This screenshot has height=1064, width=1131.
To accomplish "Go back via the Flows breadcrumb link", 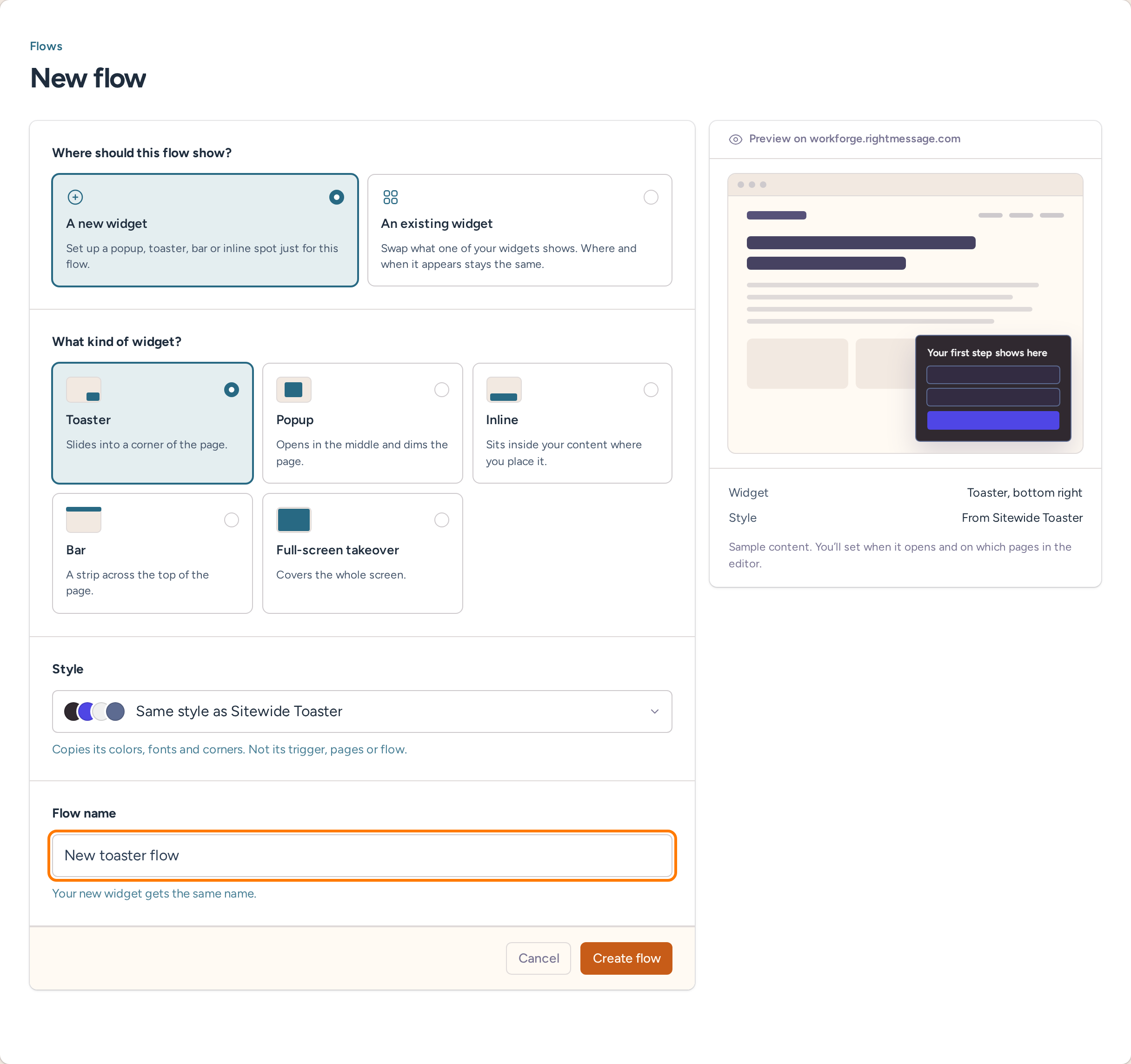I will pyautogui.click(x=46, y=46).
